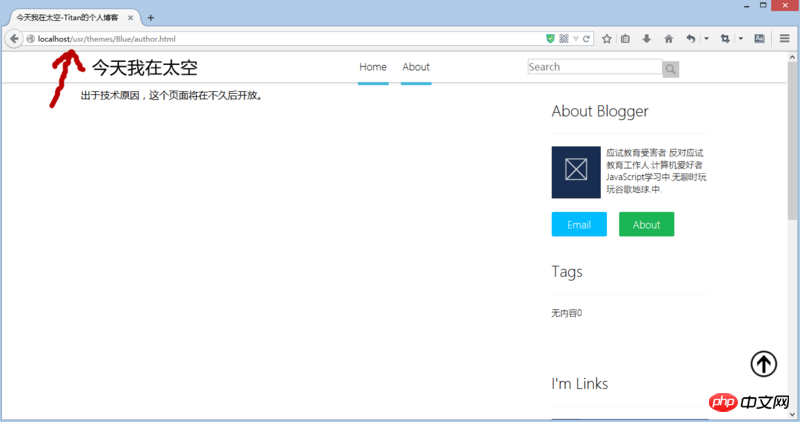800x422 pixels.
Task: Open a new tab with plus button
Action: tap(151, 18)
